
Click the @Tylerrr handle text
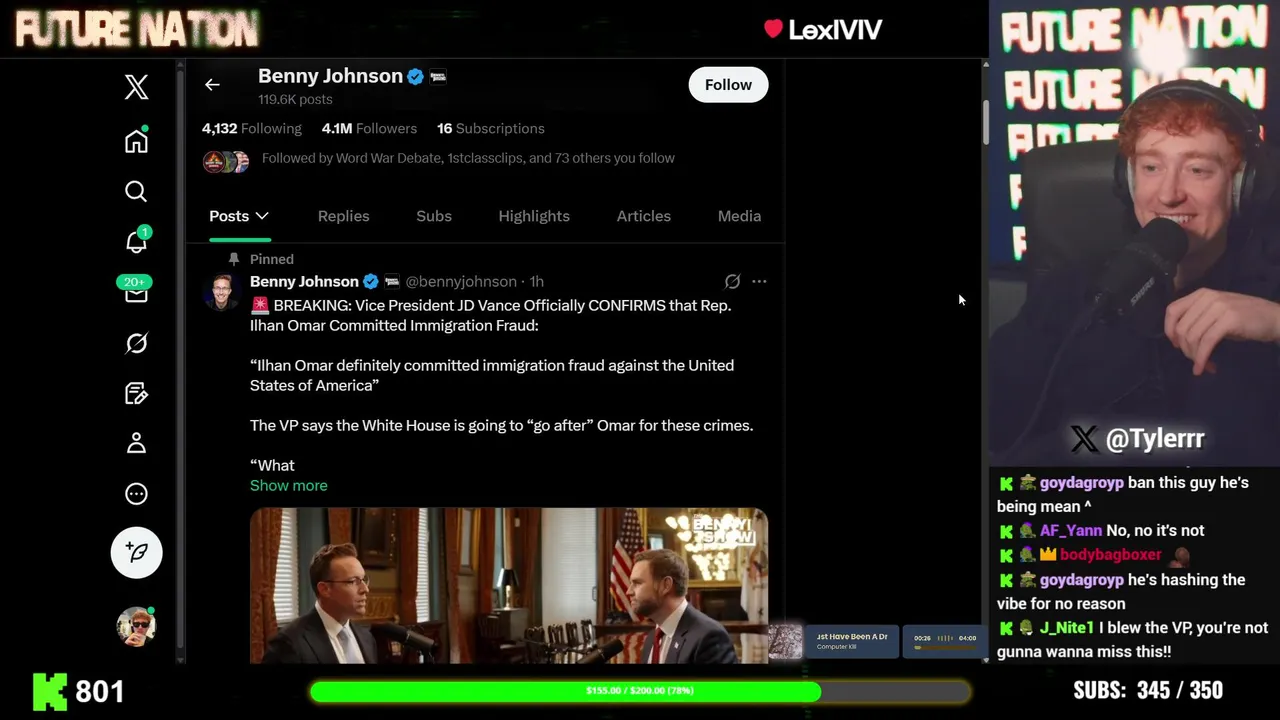pyautogui.click(x=1154, y=438)
